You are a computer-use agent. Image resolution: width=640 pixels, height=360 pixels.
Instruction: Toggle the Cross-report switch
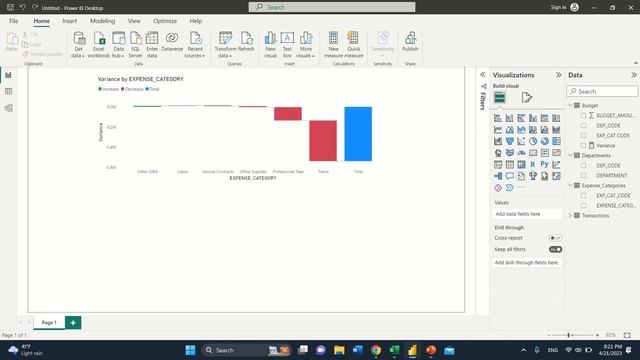tap(555, 238)
